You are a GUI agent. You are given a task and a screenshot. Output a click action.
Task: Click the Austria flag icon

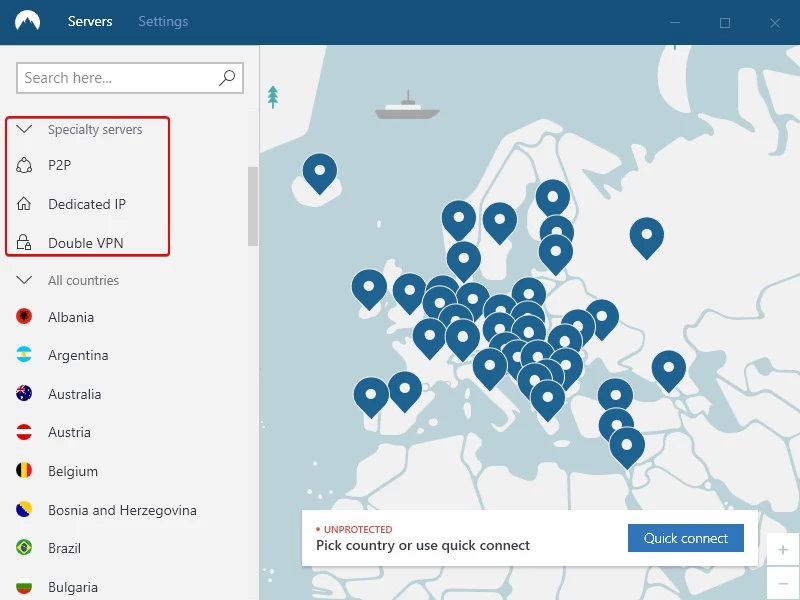tap(24, 432)
